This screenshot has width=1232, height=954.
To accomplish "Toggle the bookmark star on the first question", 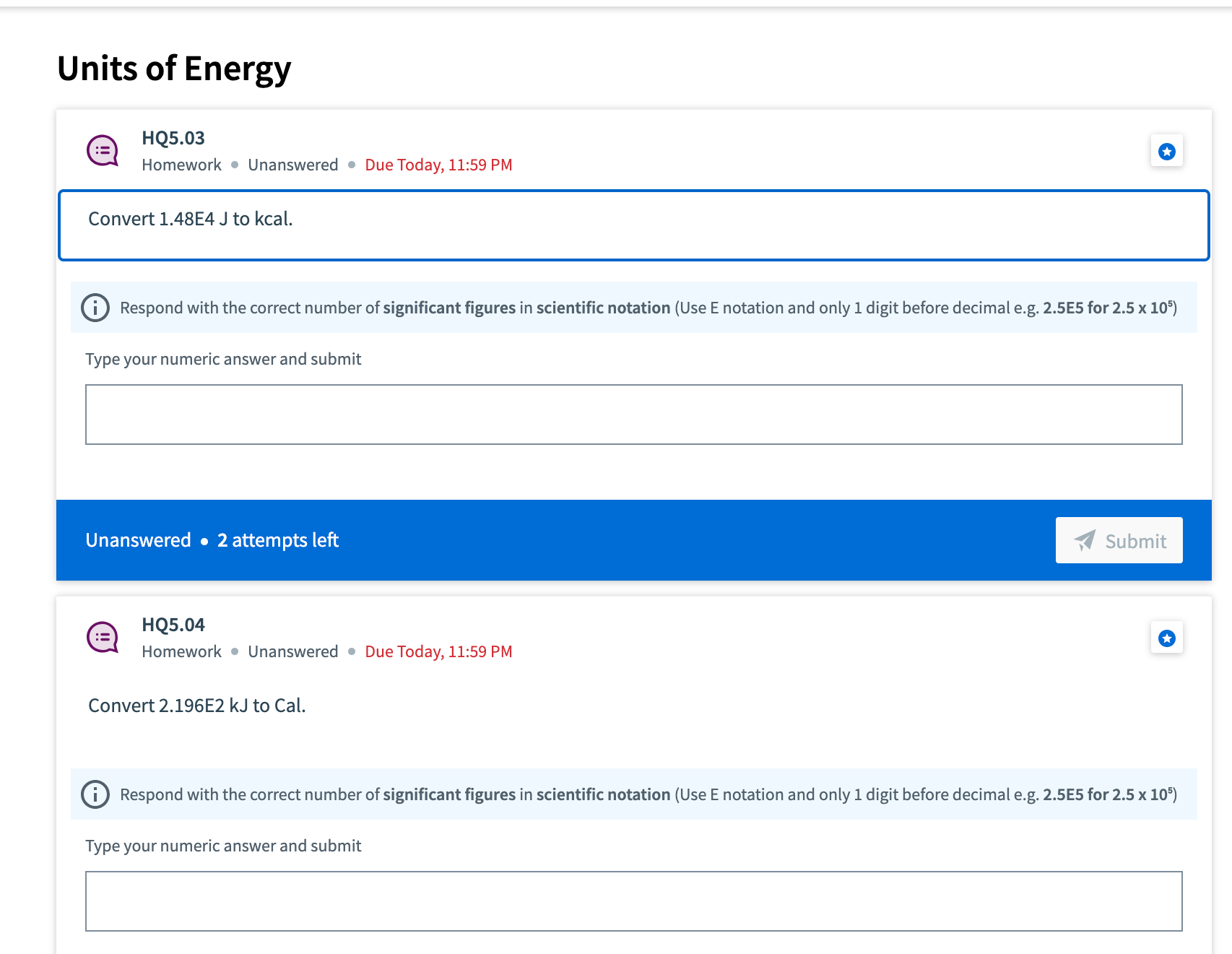I will 1167,150.
